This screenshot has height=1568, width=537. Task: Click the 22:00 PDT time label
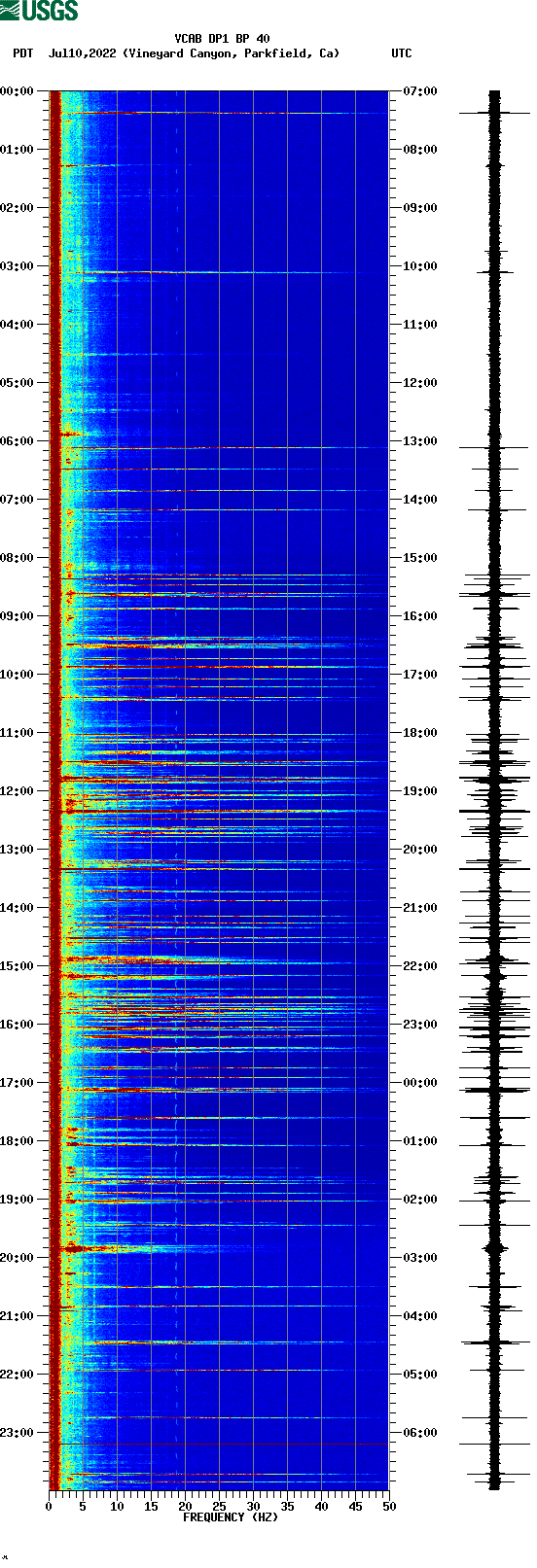tap(17, 1375)
